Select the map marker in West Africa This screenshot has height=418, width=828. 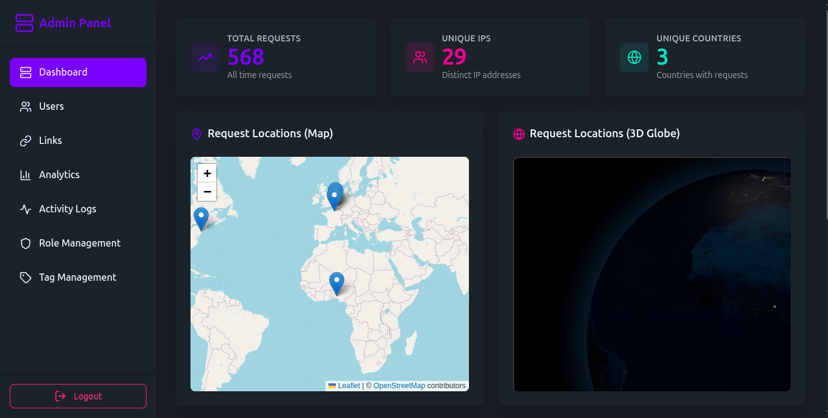click(336, 284)
